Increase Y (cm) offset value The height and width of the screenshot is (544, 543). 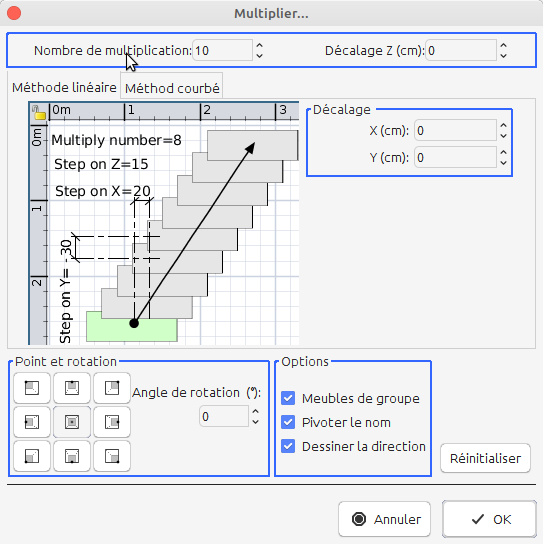click(503, 153)
